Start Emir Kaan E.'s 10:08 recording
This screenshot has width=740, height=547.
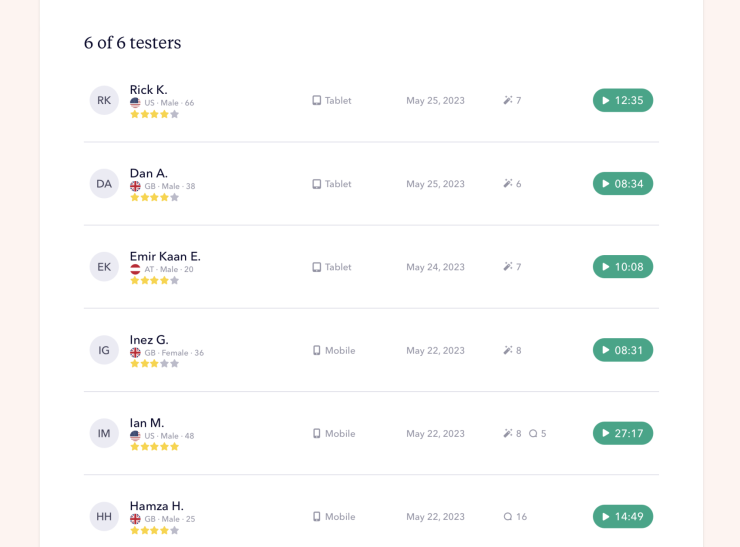(622, 267)
